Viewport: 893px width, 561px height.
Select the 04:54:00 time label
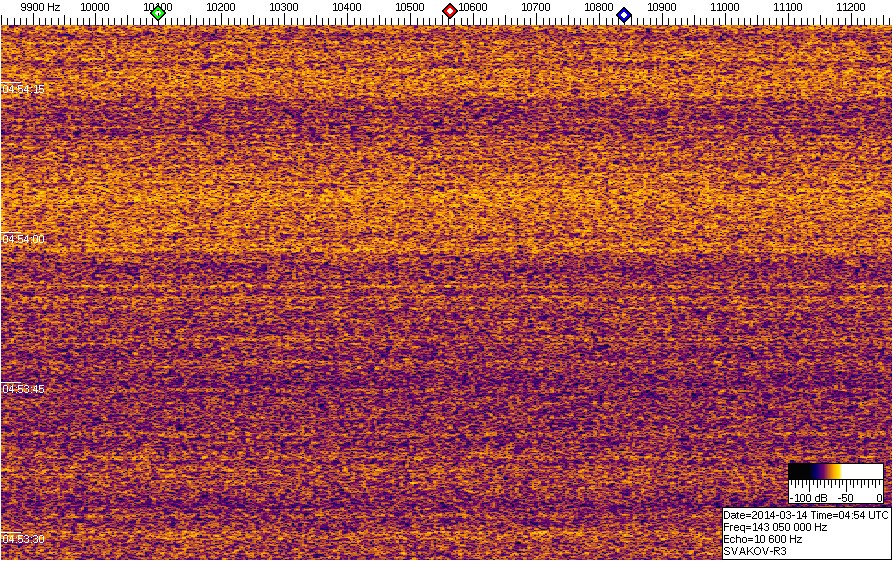(x=23, y=239)
